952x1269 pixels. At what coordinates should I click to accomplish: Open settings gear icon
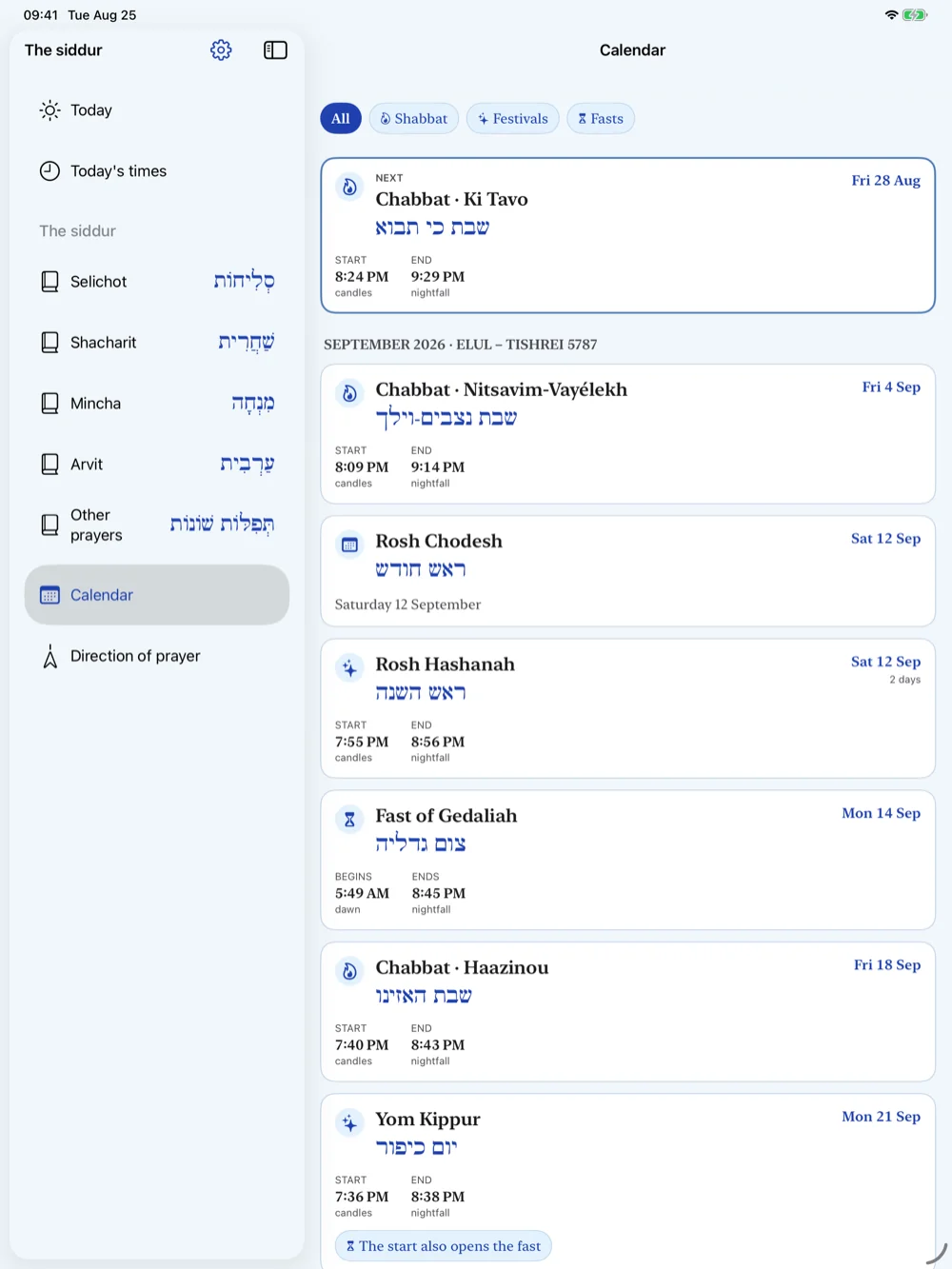[221, 50]
